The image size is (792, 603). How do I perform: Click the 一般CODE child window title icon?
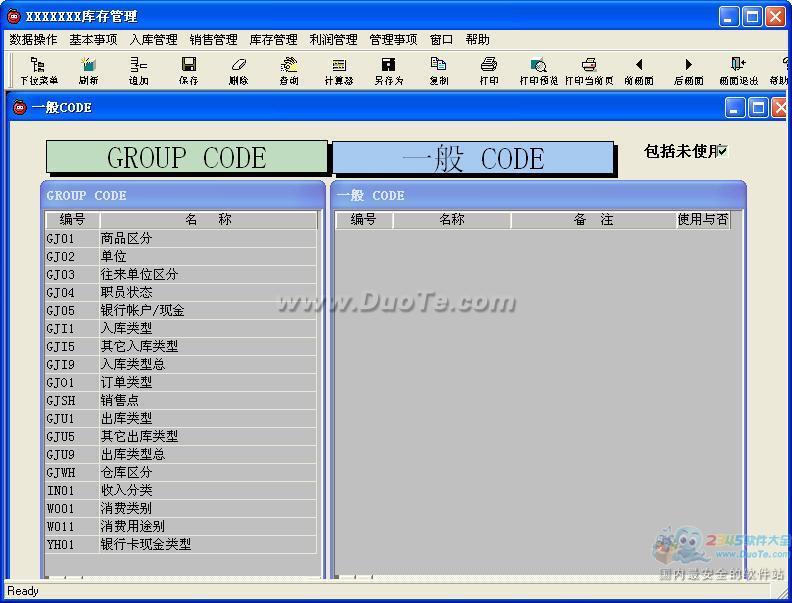pyautogui.click(x=20, y=108)
